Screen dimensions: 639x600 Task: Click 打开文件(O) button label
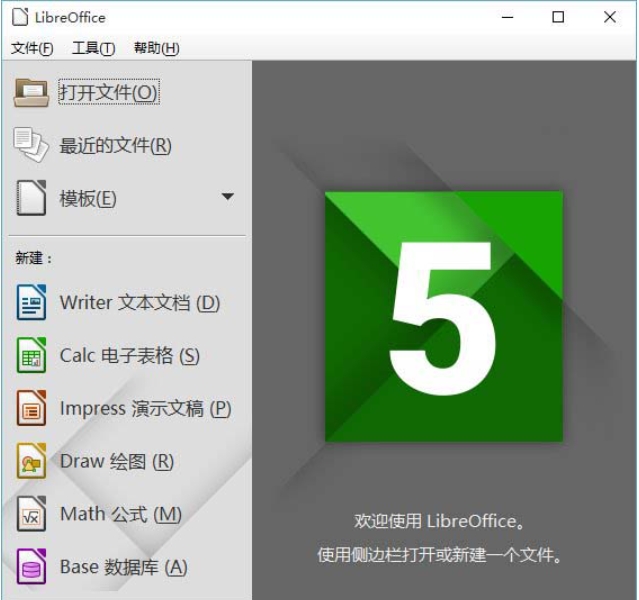pyautogui.click(x=109, y=92)
